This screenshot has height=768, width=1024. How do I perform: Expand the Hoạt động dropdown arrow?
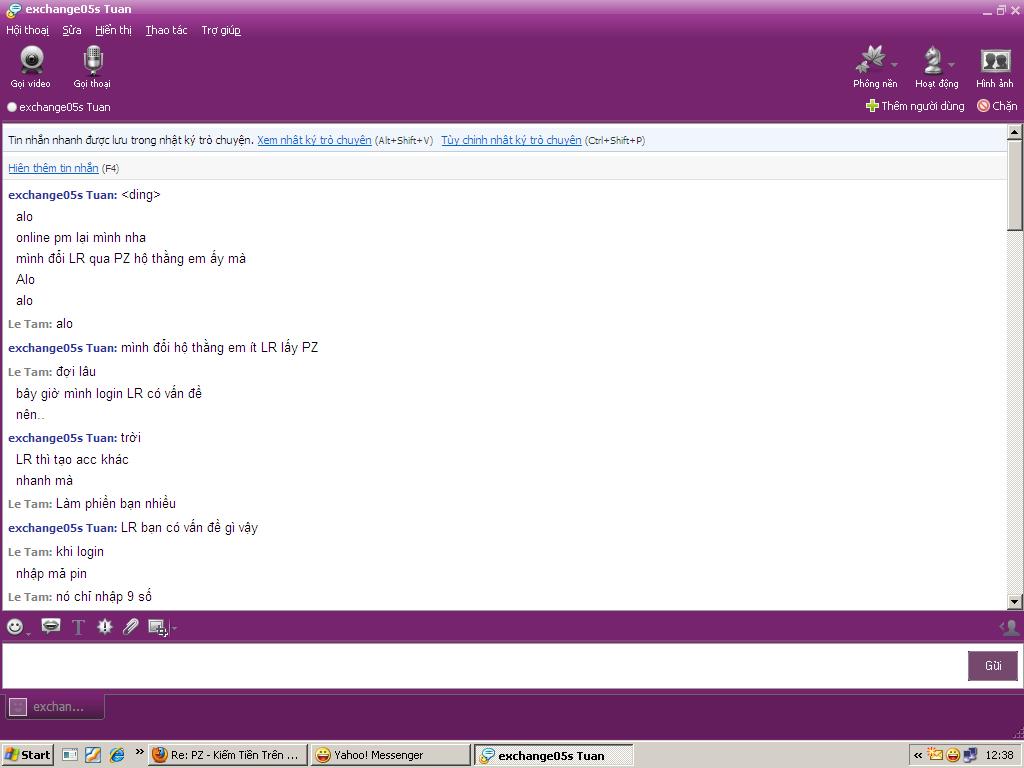[x=952, y=64]
